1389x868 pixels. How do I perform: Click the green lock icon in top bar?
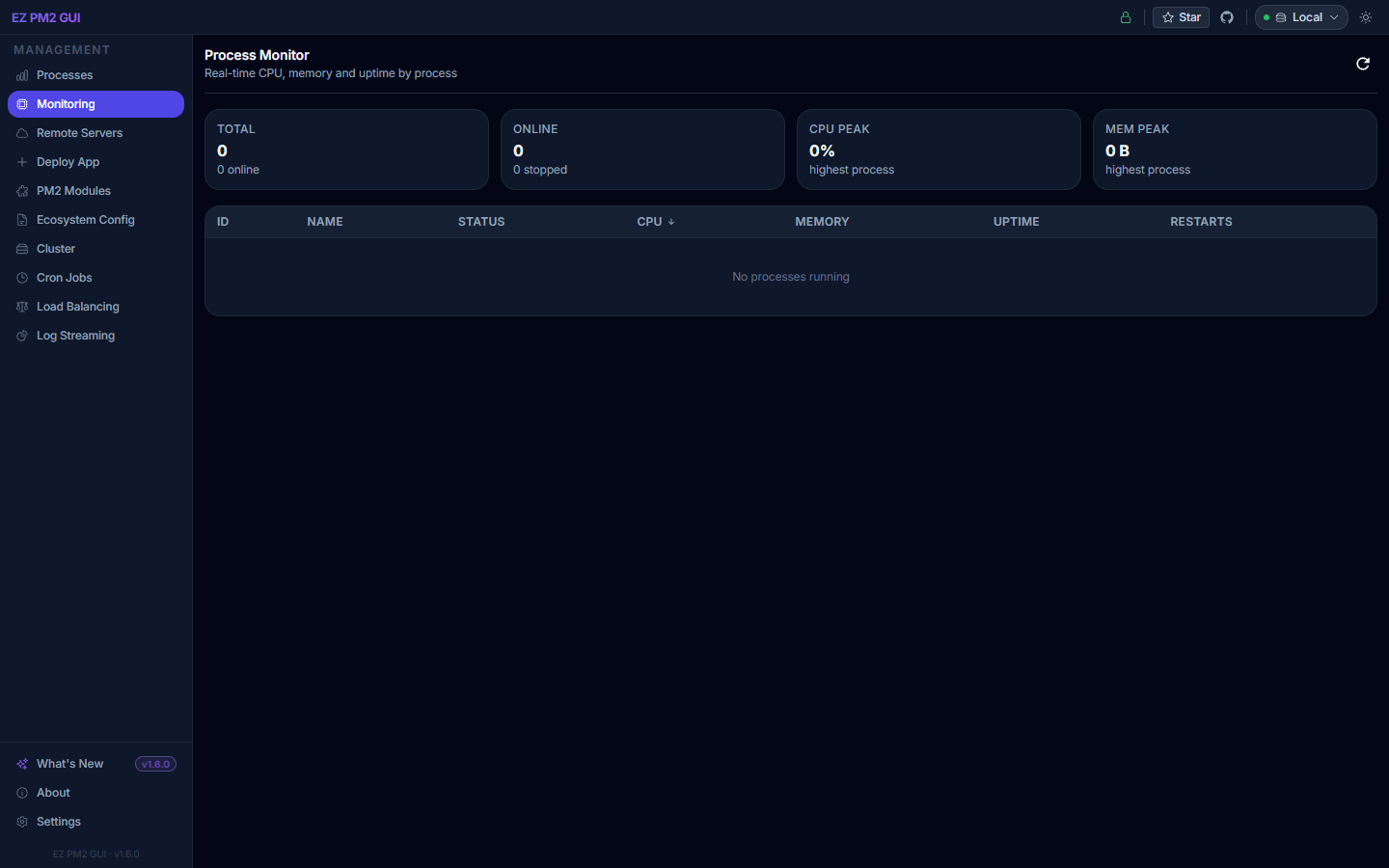pyautogui.click(x=1125, y=17)
